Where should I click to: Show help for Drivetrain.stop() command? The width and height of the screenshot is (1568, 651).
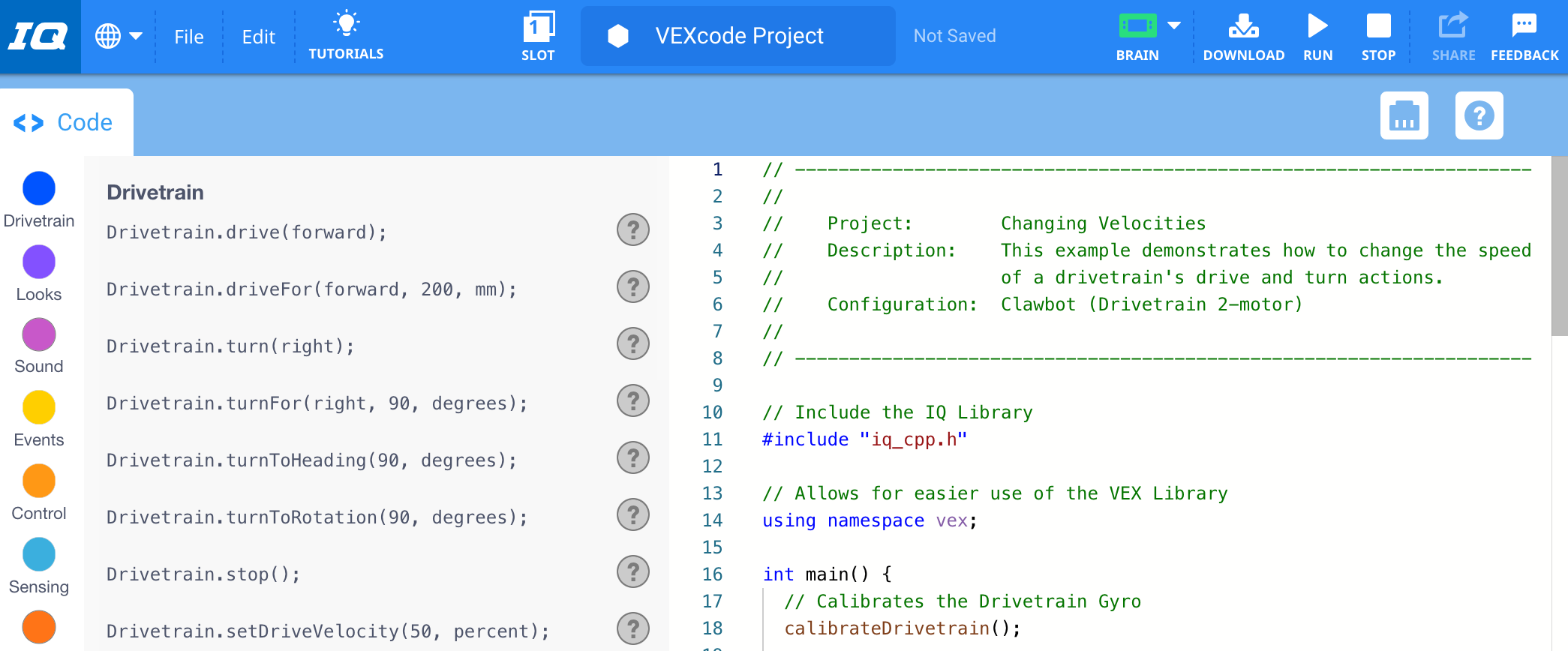point(632,571)
